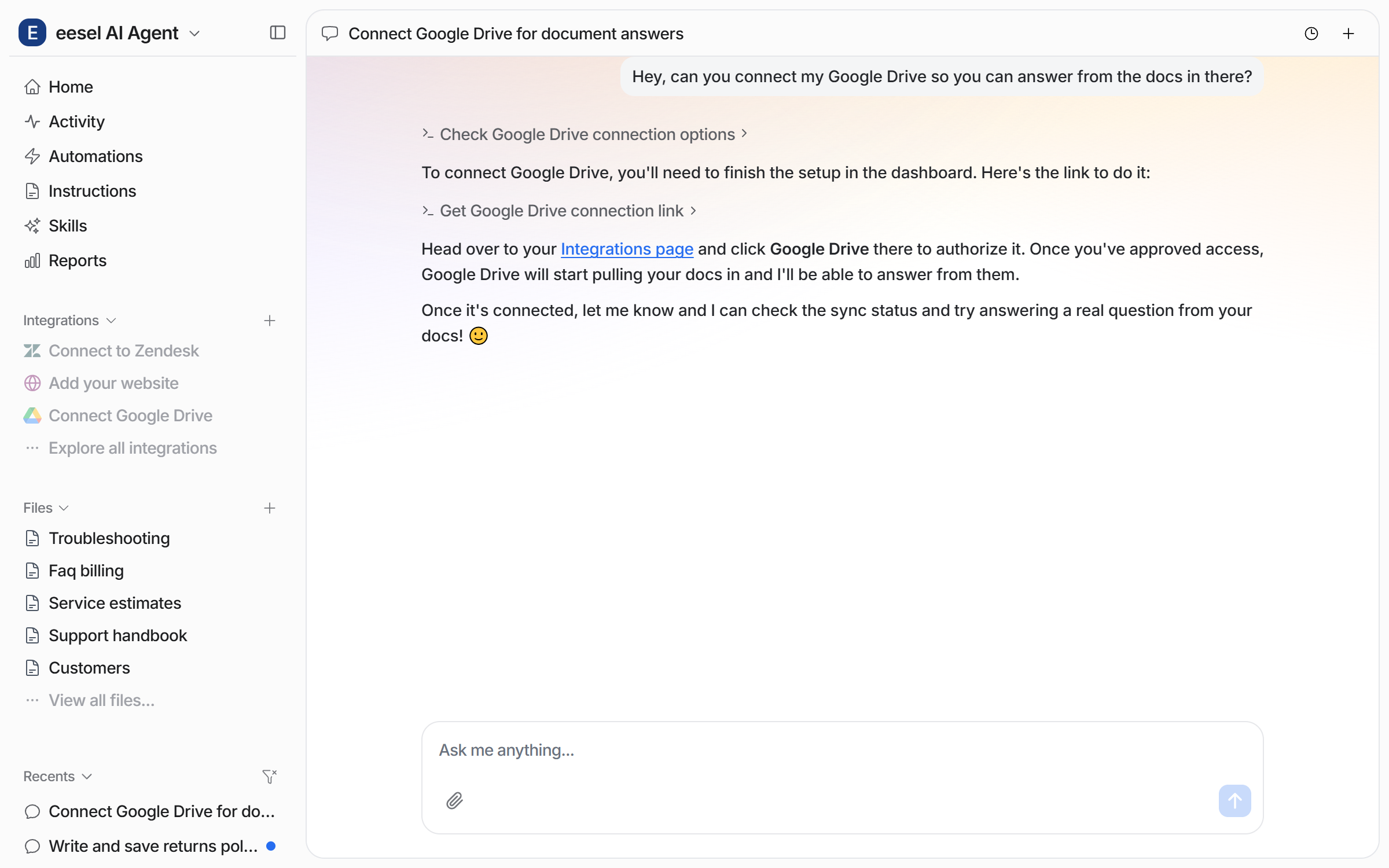Click the chat bubble icon in header

pos(330,34)
